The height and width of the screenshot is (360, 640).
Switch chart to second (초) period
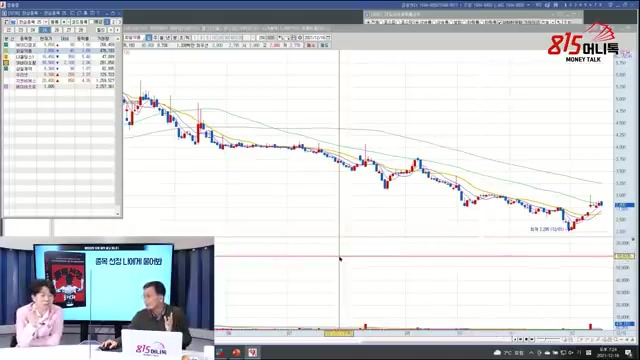[x=181, y=38]
